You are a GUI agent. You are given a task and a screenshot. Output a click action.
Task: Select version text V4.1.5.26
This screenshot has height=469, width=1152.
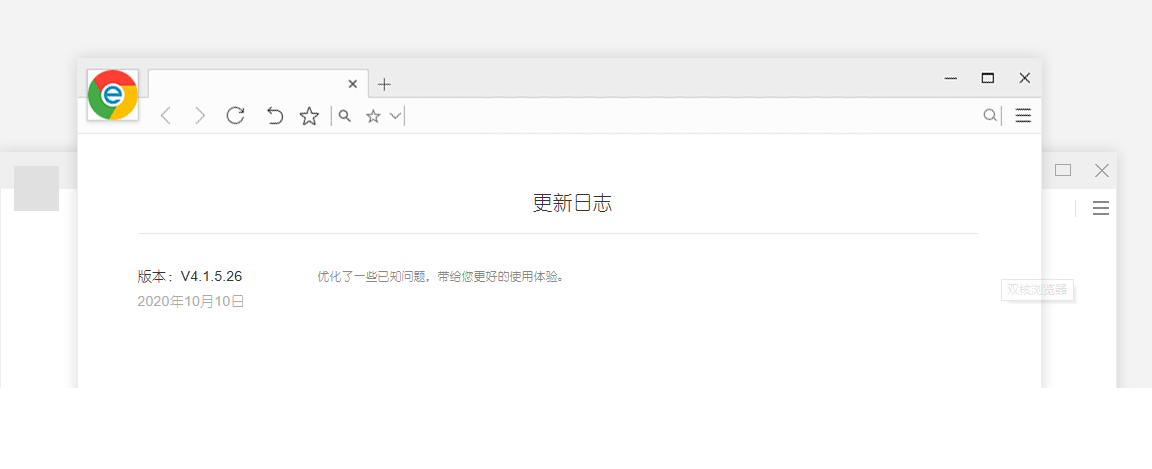coord(212,276)
